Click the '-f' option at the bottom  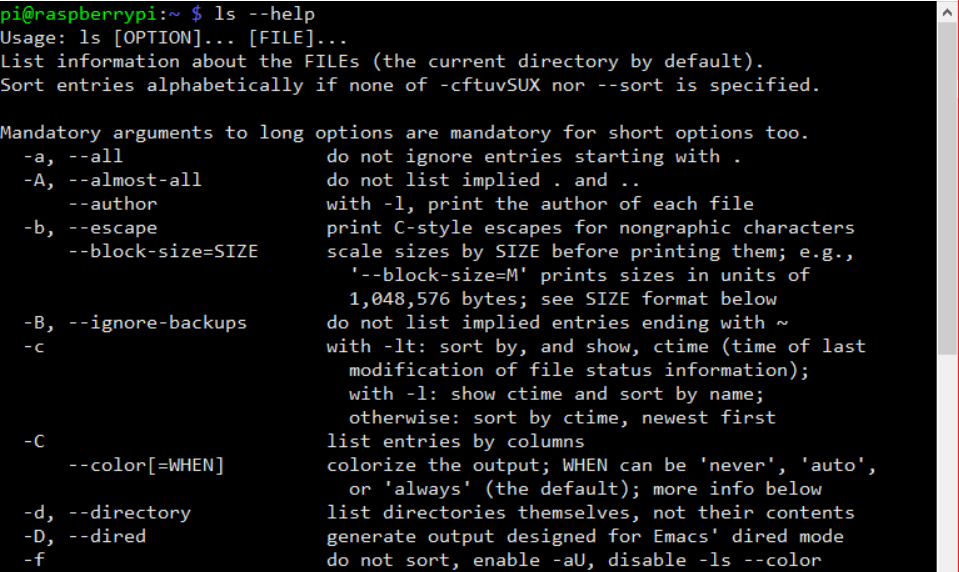tap(34, 560)
